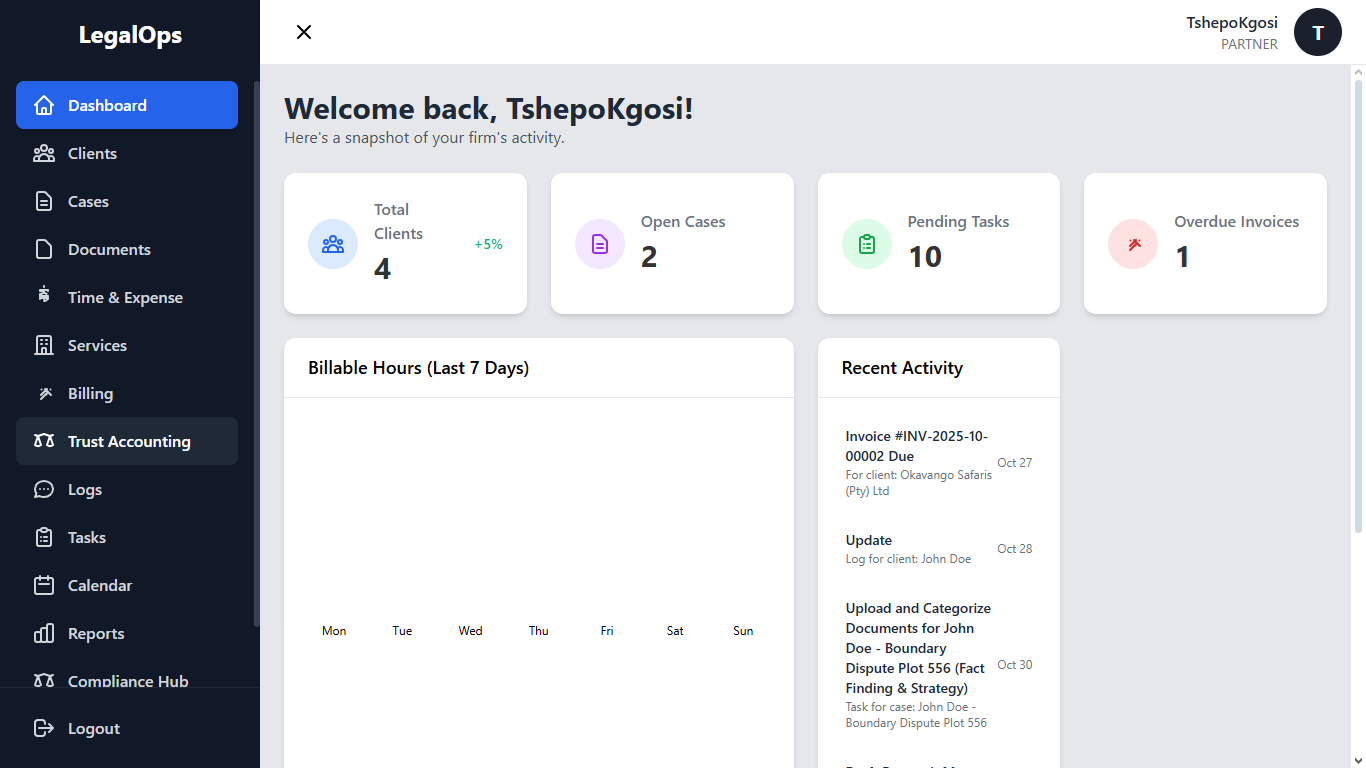
Task: Select the Calendar icon in the sidebar
Action: coord(44,585)
